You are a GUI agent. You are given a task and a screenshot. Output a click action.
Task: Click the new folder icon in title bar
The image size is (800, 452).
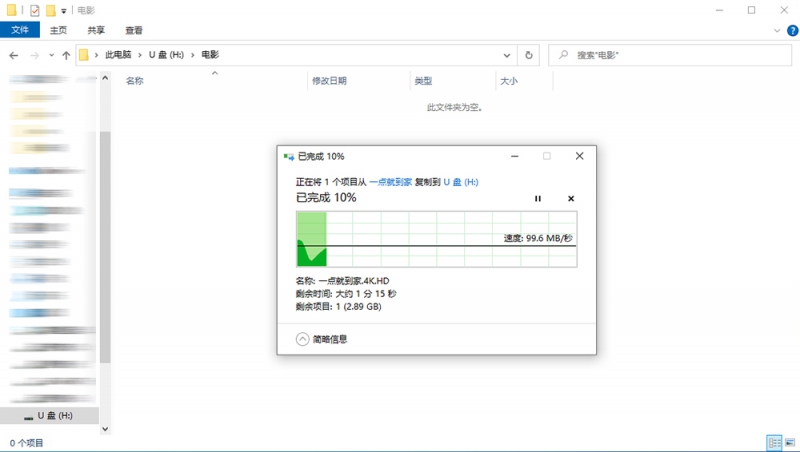(51, 10)
